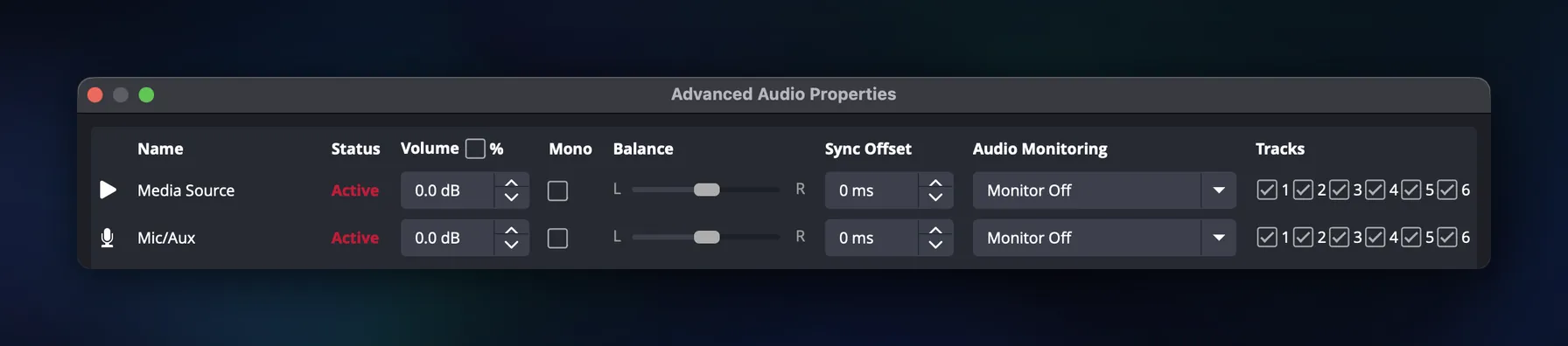This screenshot has height=346, width=1568.
Task: Enable Mono for Media Source
Action: coord(557,190)
